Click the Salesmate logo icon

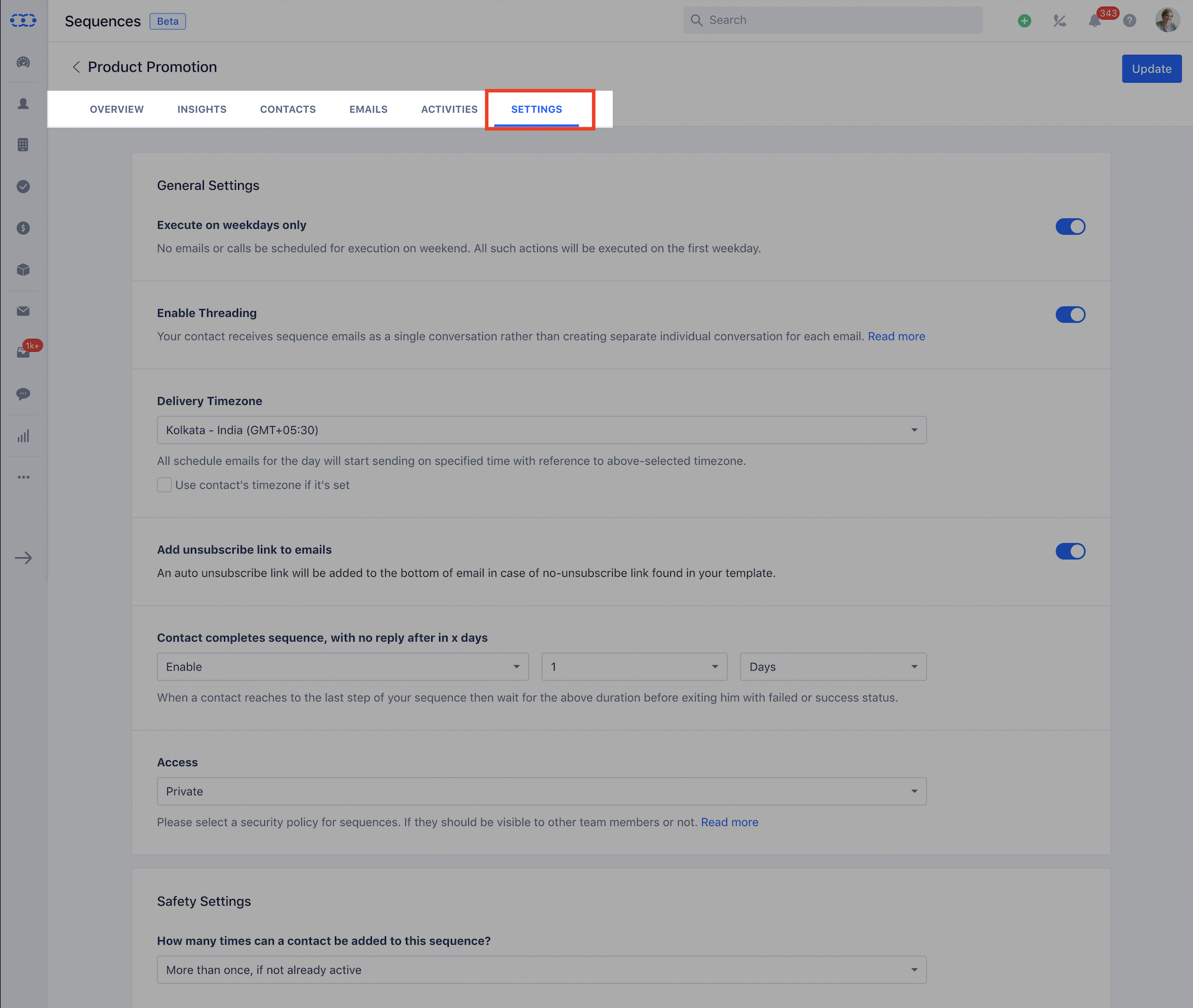23,21
